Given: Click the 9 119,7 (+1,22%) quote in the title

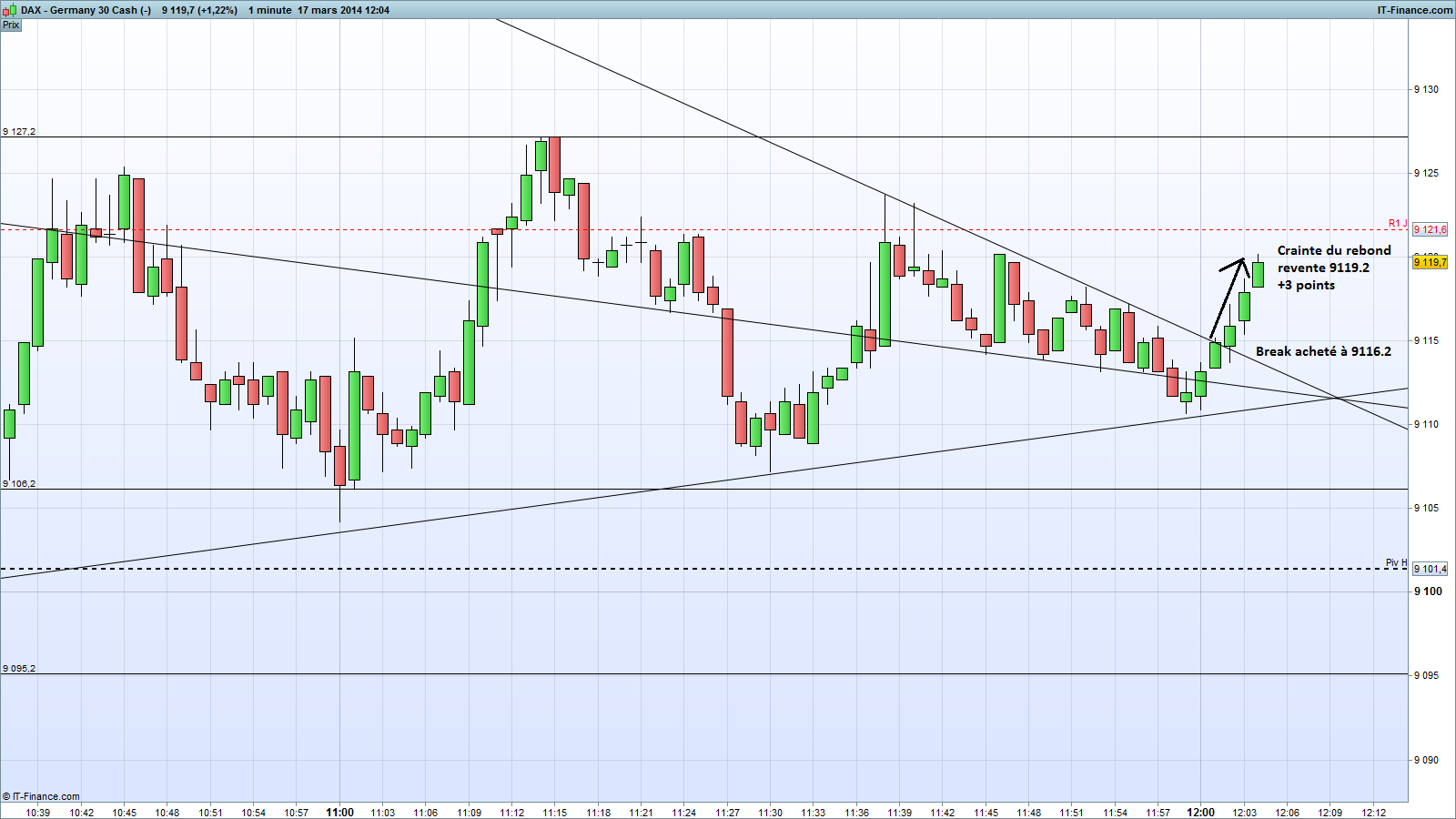Looking at the screenshot, I should click(x=199, y=10).
